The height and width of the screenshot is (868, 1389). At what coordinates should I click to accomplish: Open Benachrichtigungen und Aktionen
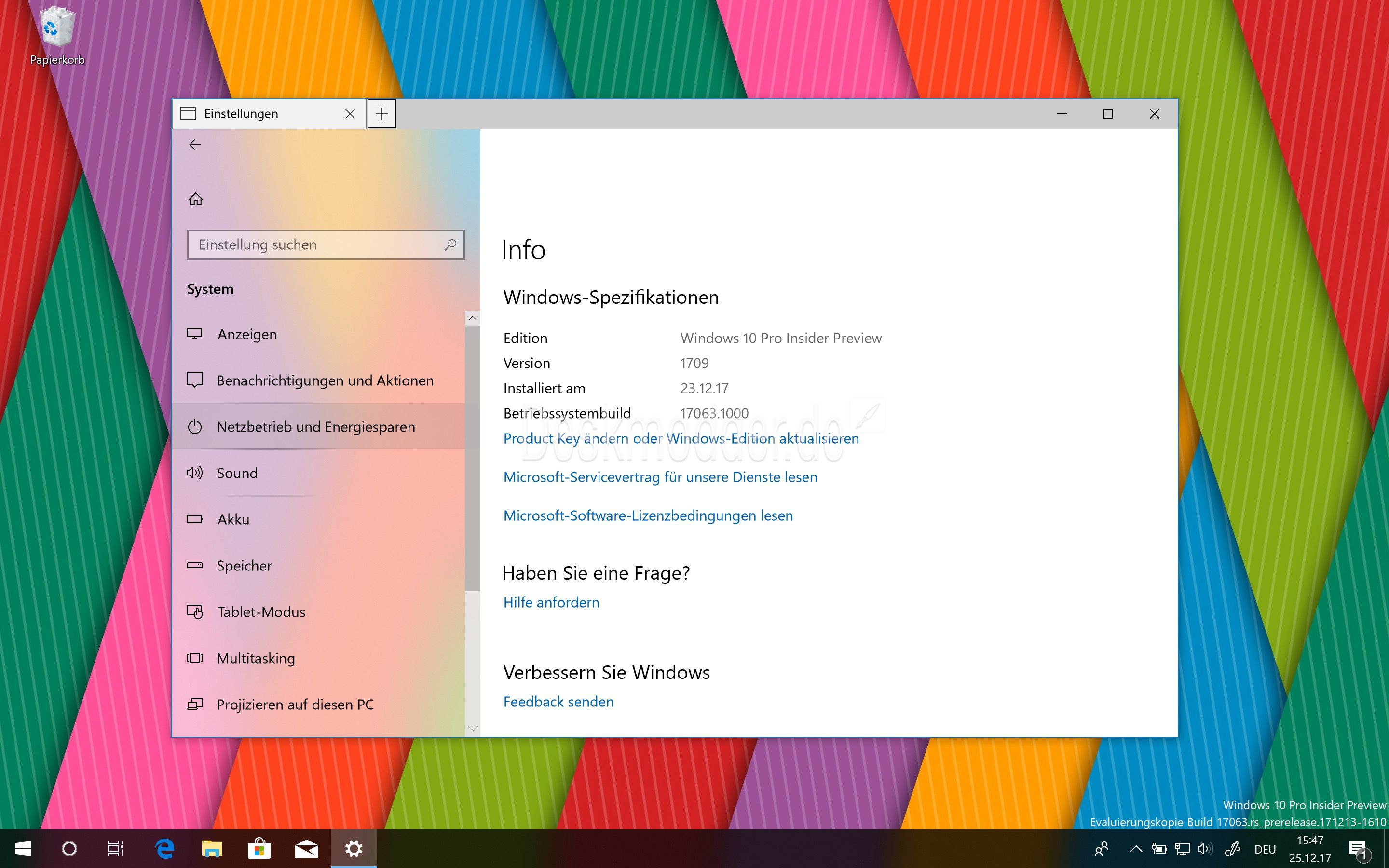coord(318,380)
